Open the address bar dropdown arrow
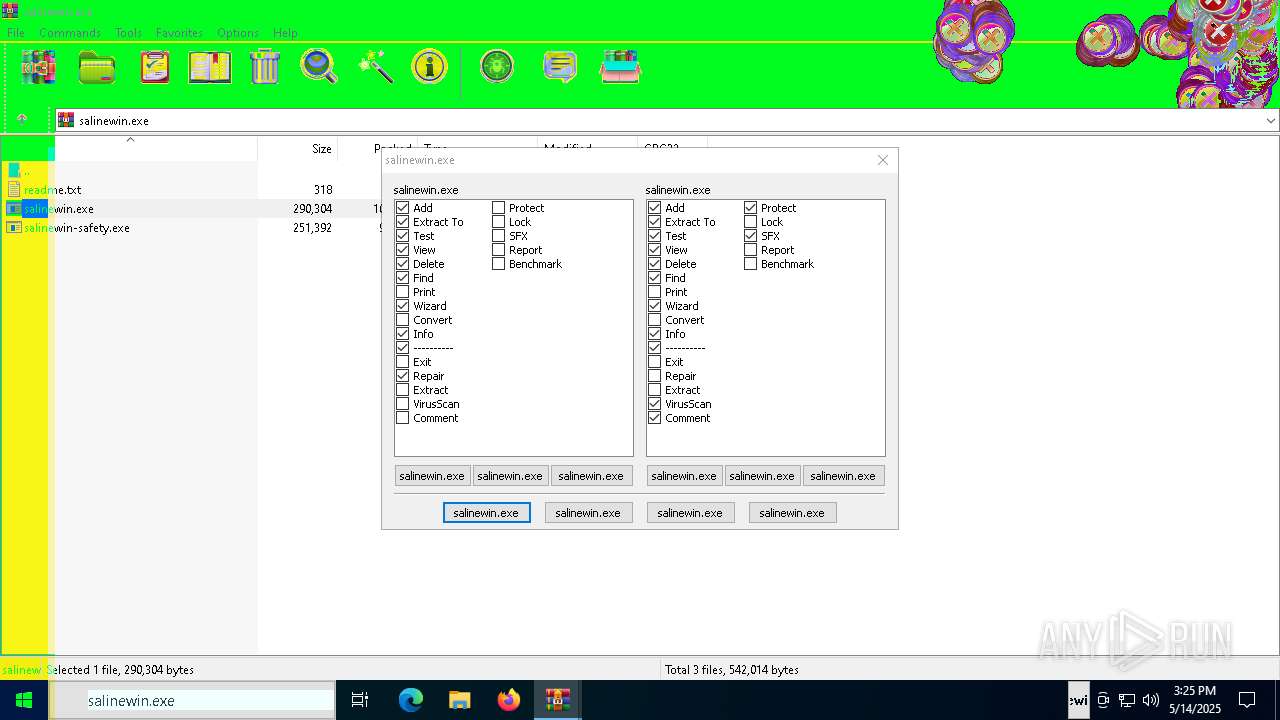Screen dimensions: 1280x720 (x=1270, y=120)
